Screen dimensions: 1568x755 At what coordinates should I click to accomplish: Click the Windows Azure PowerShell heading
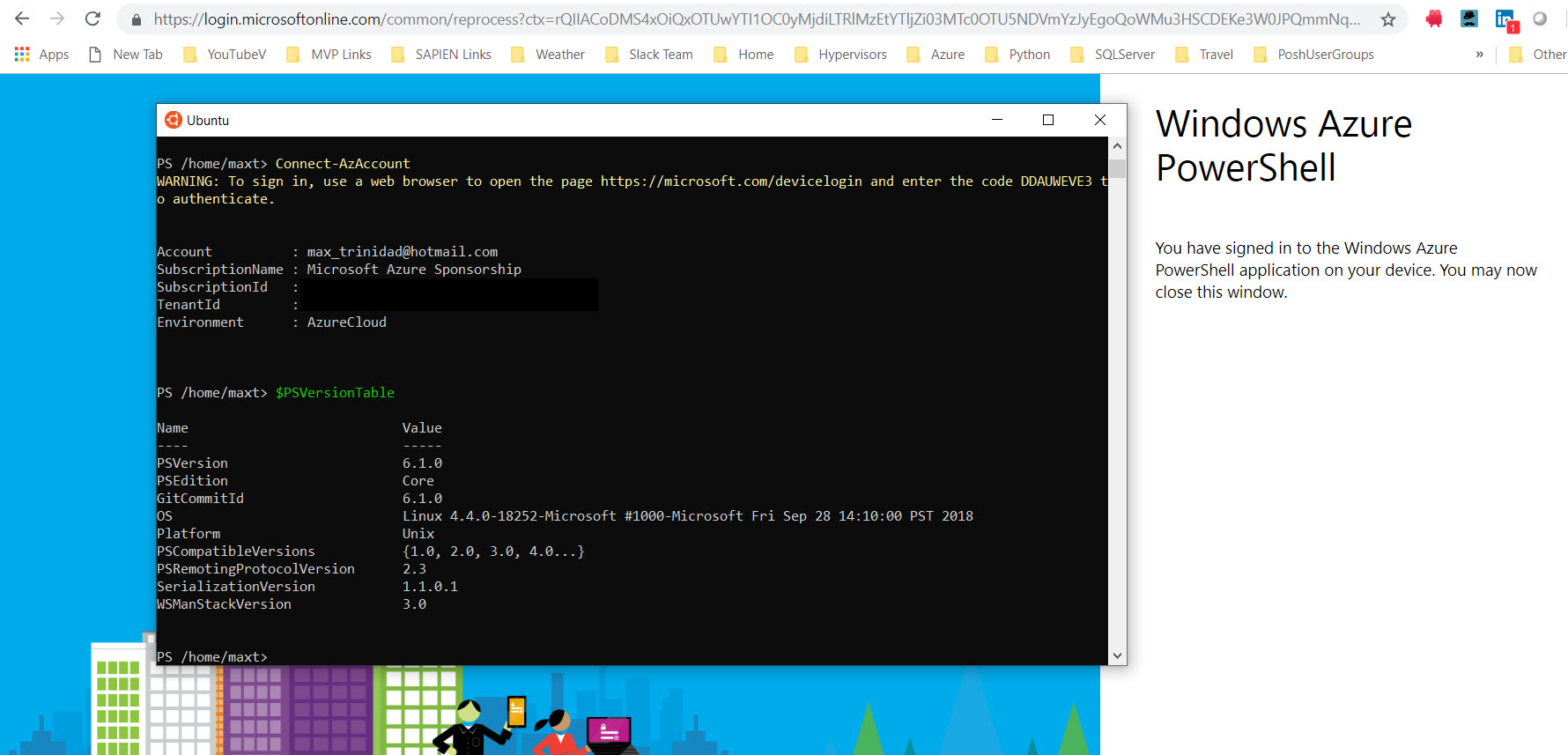pos(1283,146)
